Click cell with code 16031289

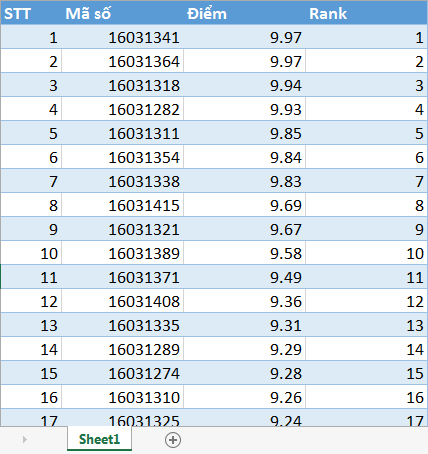tap(122, 349)
